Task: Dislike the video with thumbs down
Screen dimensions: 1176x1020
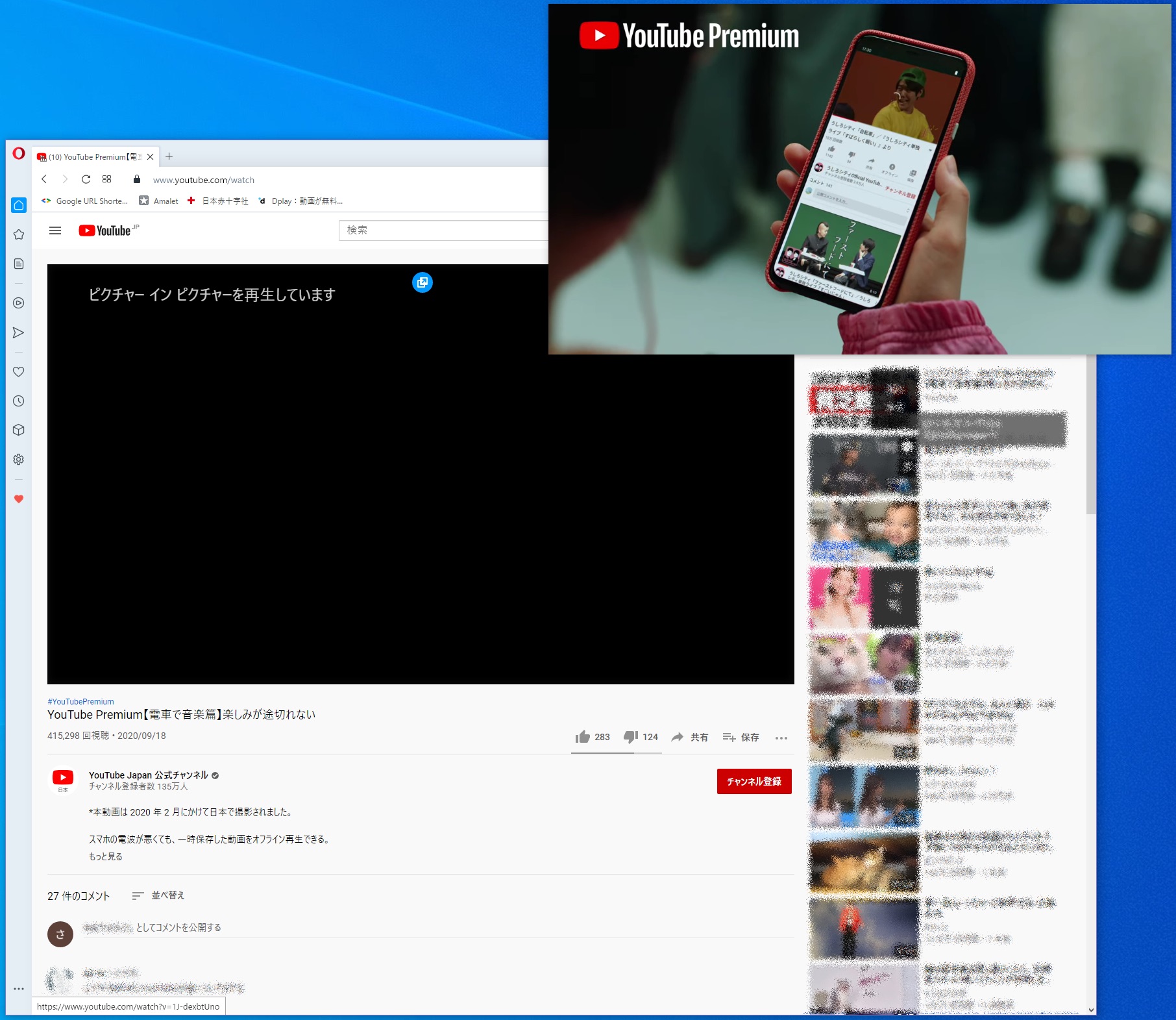Action: 641,737
